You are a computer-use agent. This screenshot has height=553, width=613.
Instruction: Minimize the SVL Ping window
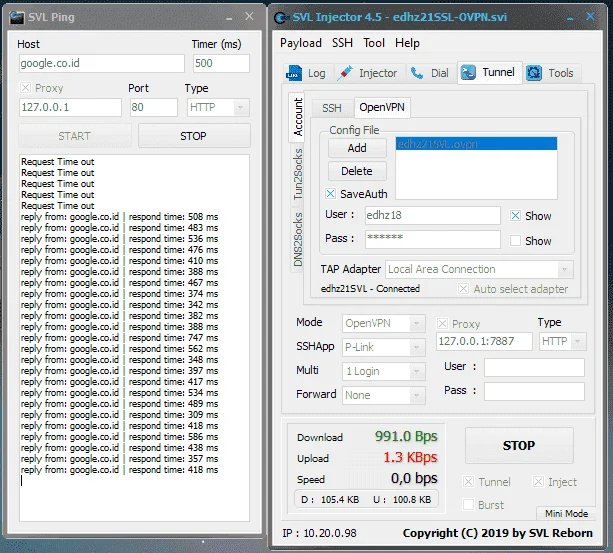pyautogui.click(x=229, y=18)
